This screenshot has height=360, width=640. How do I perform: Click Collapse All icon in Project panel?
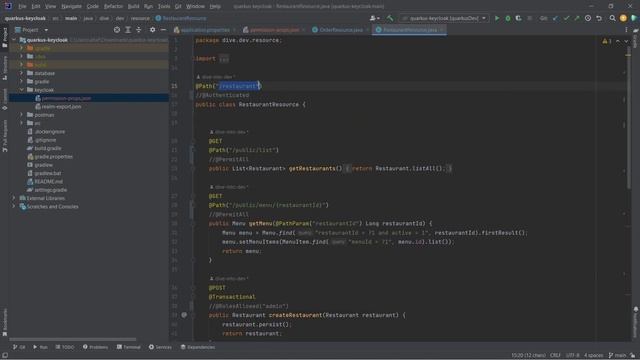[139, 30]
